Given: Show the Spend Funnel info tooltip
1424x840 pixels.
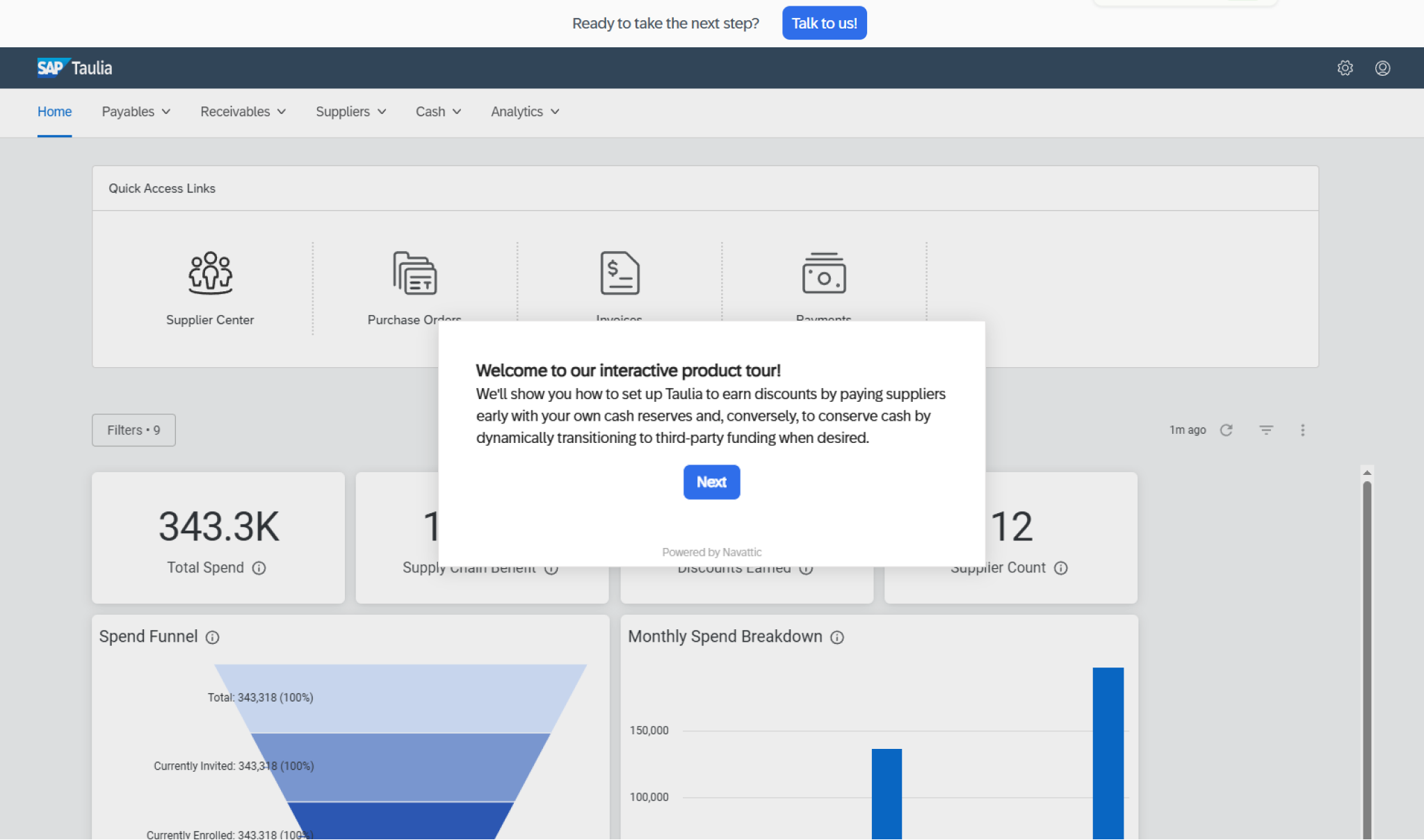Looking at the screenshot, I should (x=212, y=636).
